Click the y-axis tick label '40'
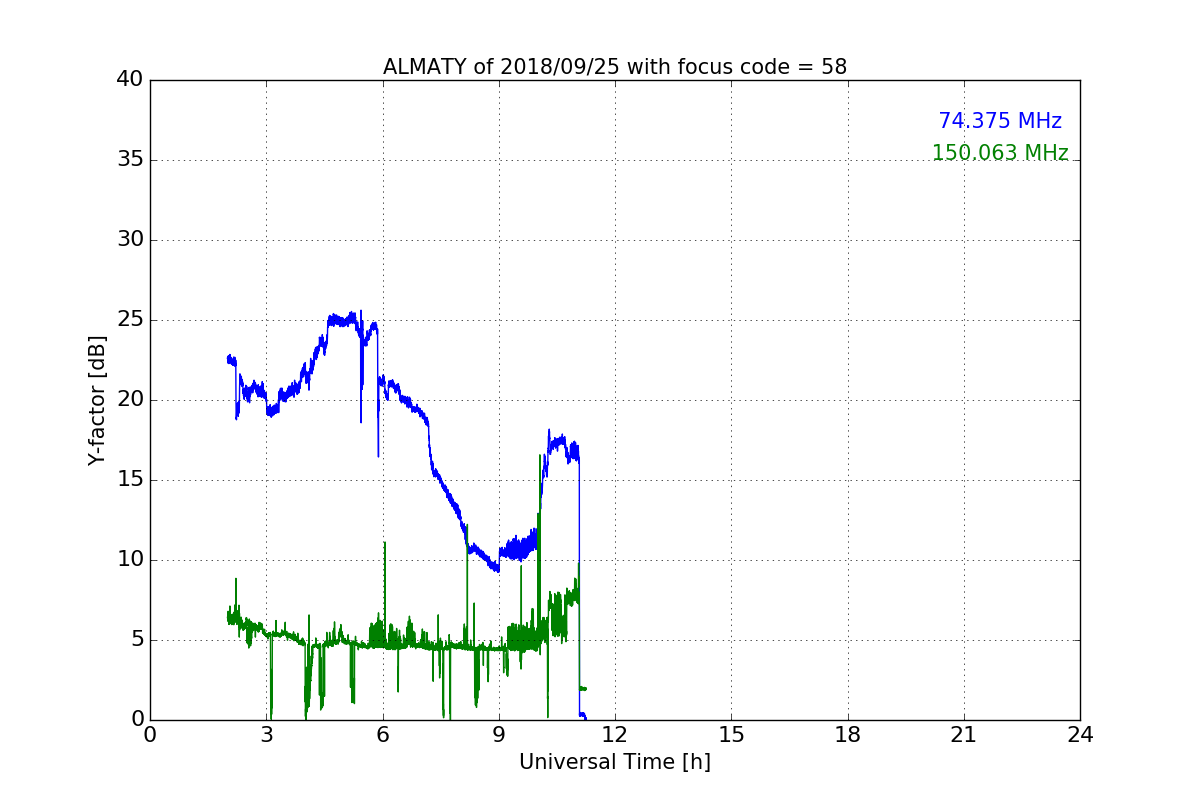The width and height of the screenshot is (1200, 800). point(130,80)
